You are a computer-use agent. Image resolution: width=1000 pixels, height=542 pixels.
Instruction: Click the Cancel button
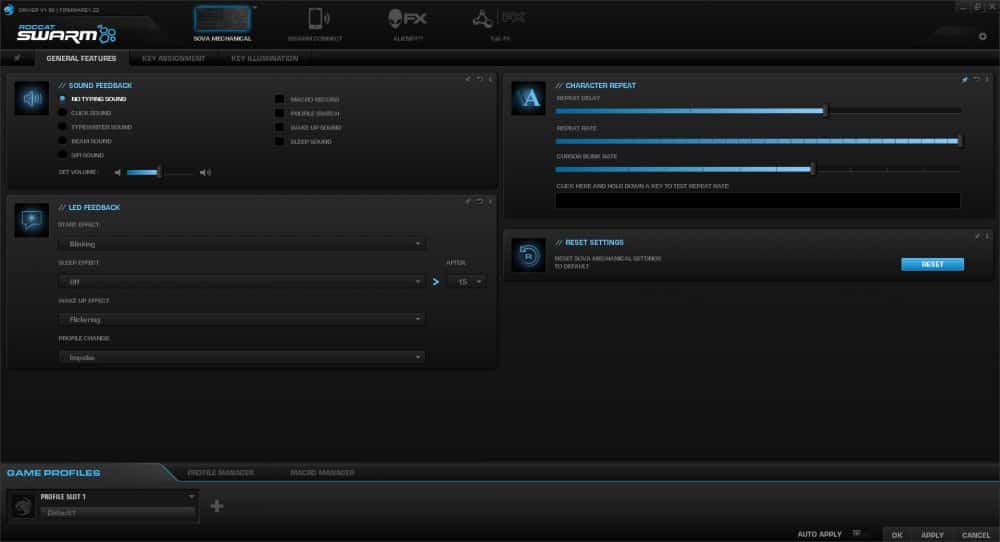tap(976, 535)
